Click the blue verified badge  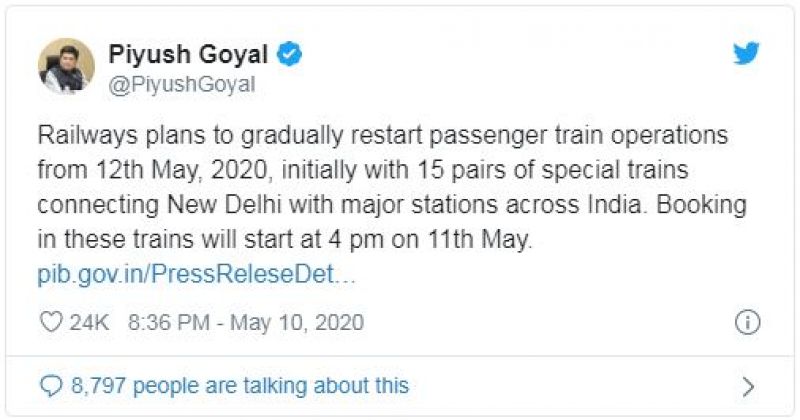click(x=291, y=56)
